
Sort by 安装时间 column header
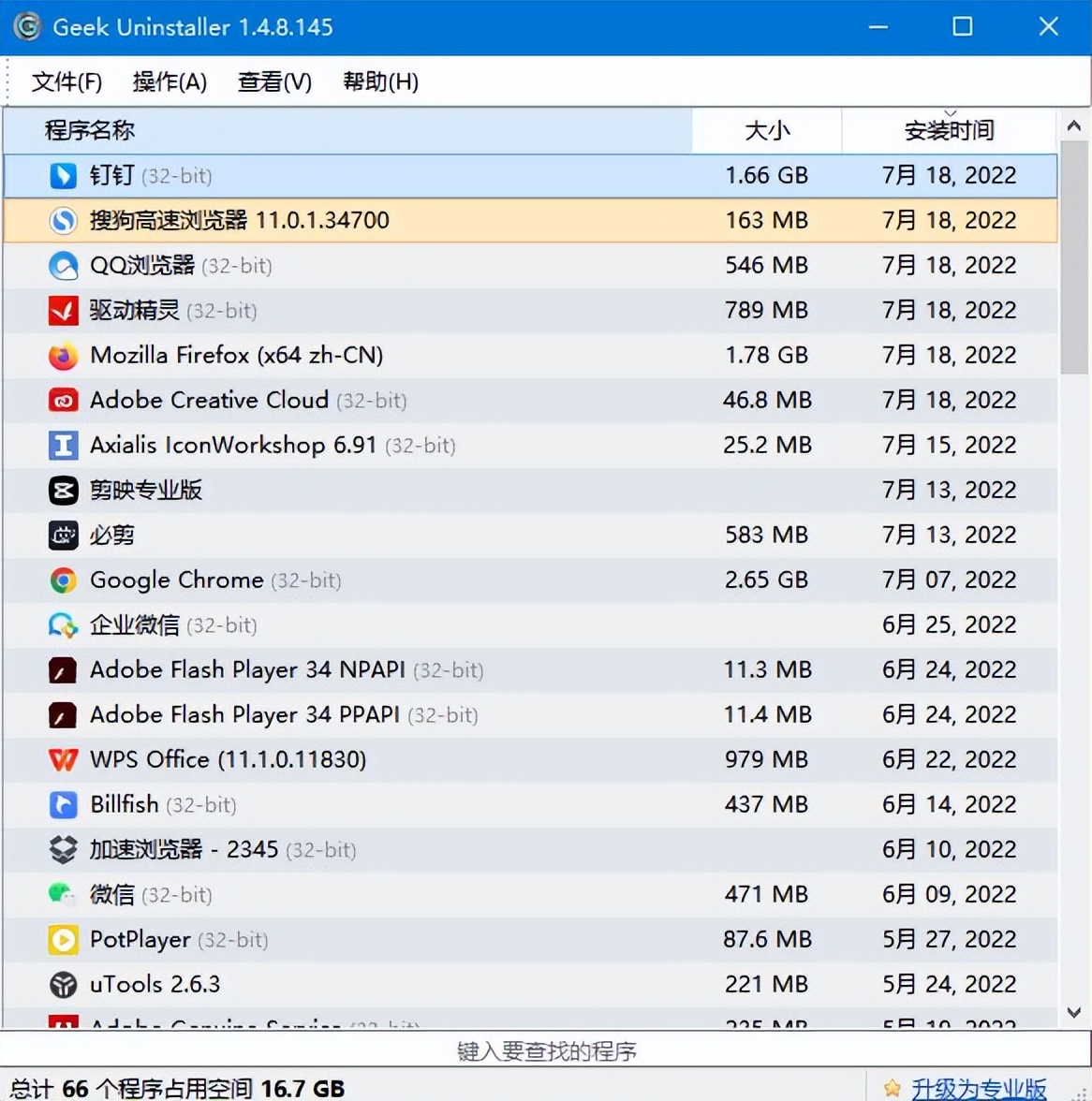949,131
